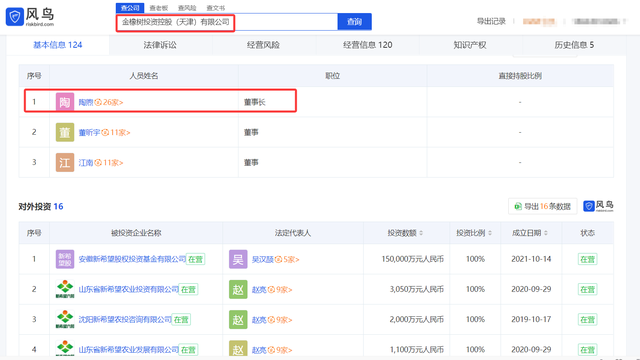Click the orange 江 avatar icon

[x=65, y=162]
